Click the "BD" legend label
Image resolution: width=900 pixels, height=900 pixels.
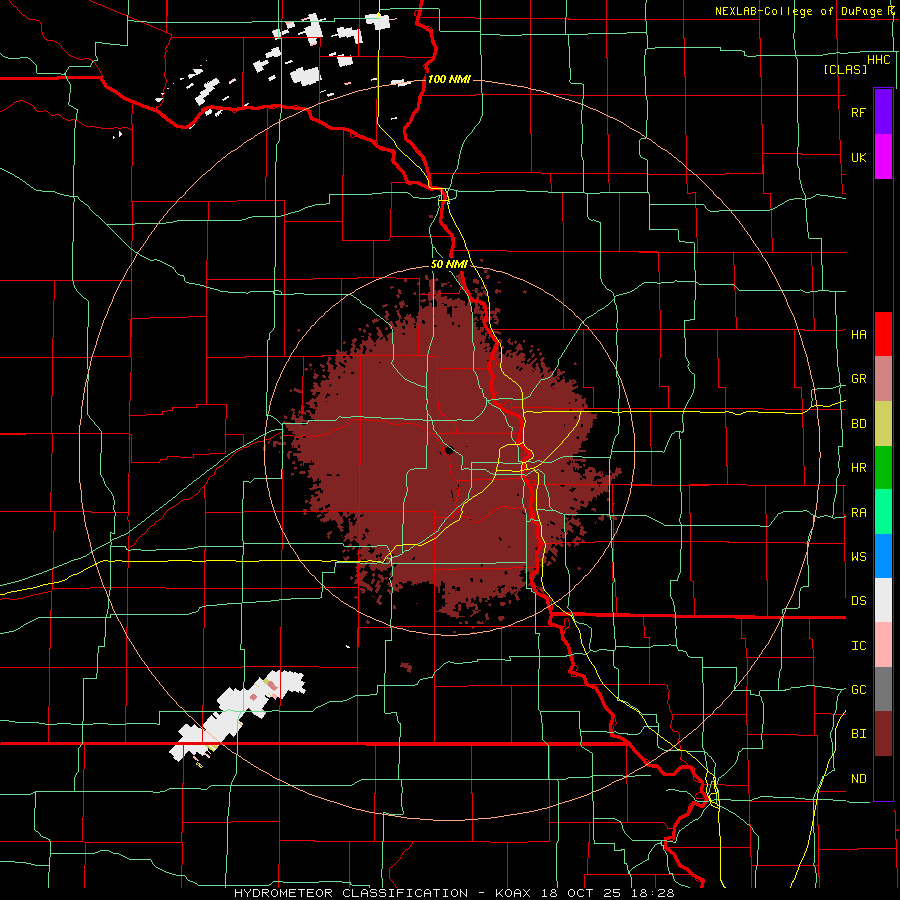[x=858, y=424]
